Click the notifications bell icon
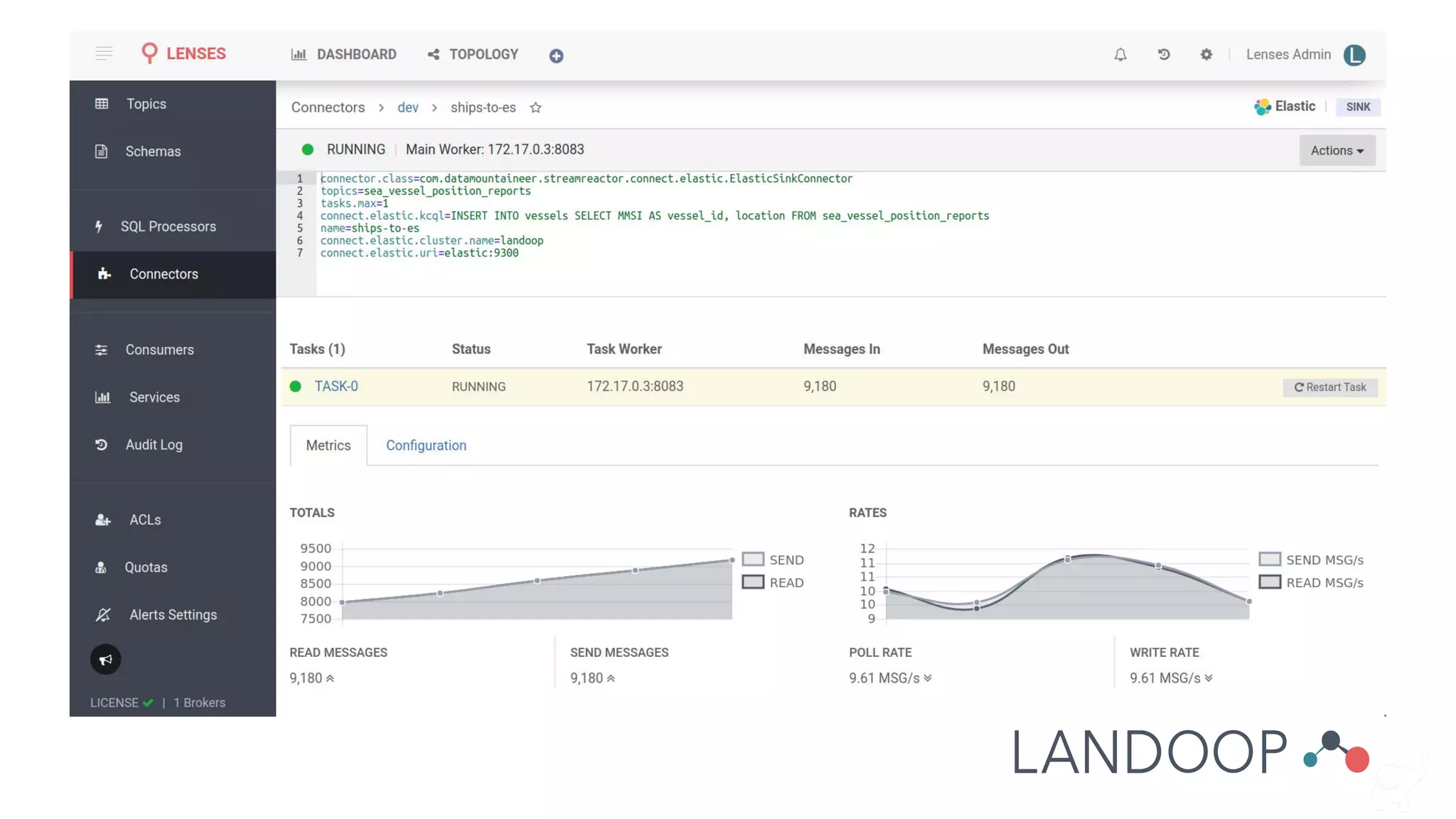This screenshot has width=1456, height=819. point(1120,55)
